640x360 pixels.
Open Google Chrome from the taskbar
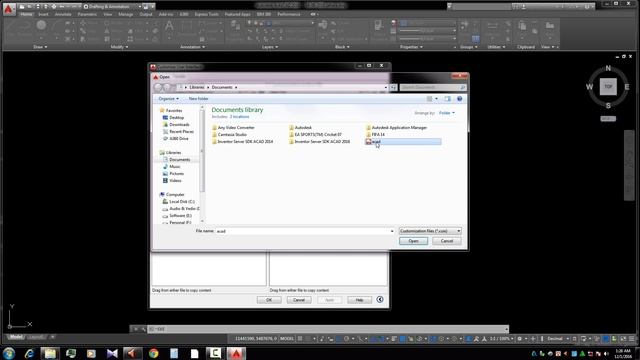point(153,353)
